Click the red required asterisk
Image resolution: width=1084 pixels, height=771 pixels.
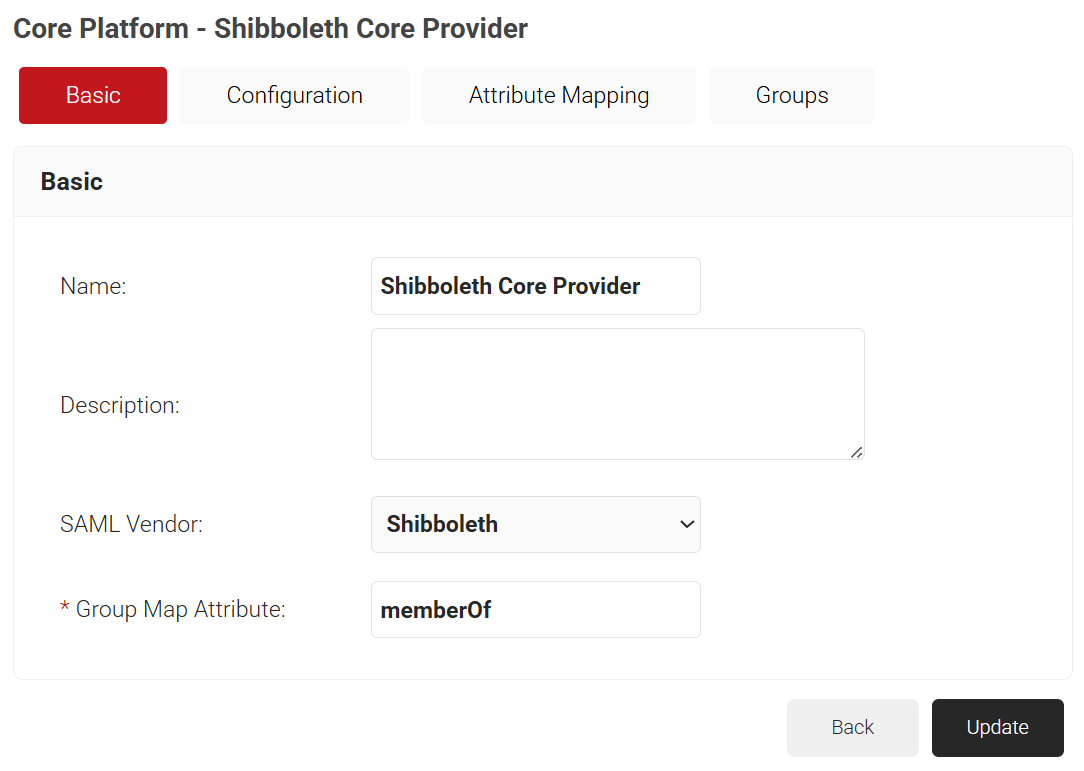point(65,610)
